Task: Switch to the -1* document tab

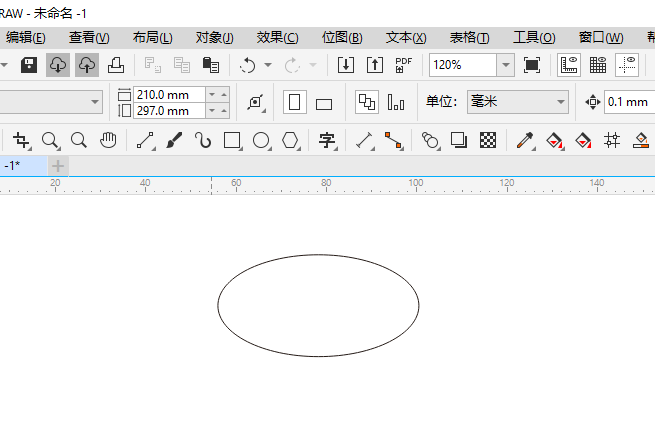Action: [x=23, y=166]
